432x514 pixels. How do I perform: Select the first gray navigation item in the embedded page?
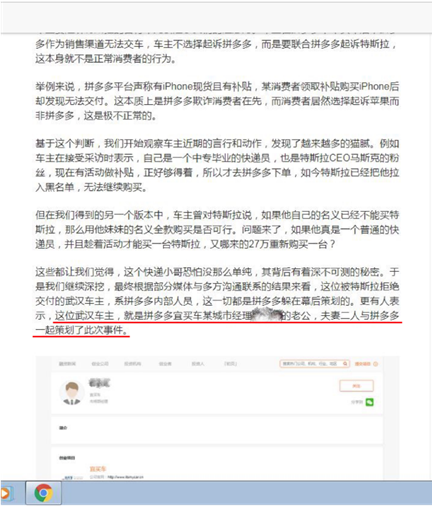pyautogui.click(x=67, y=364)
